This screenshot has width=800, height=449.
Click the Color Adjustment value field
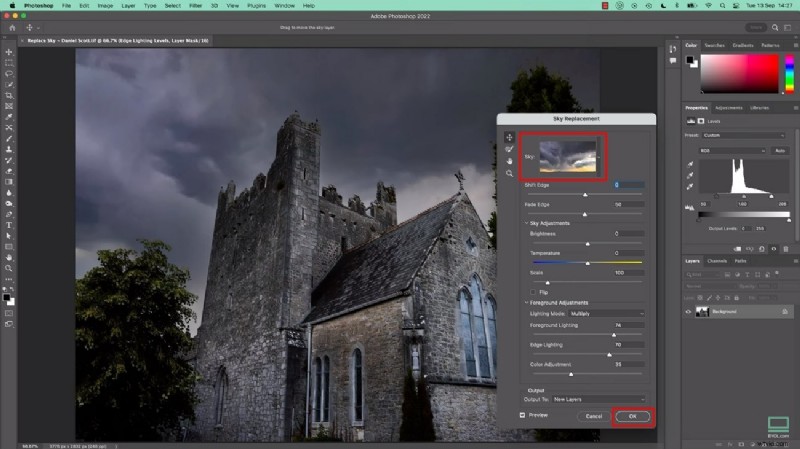(629, 364)
